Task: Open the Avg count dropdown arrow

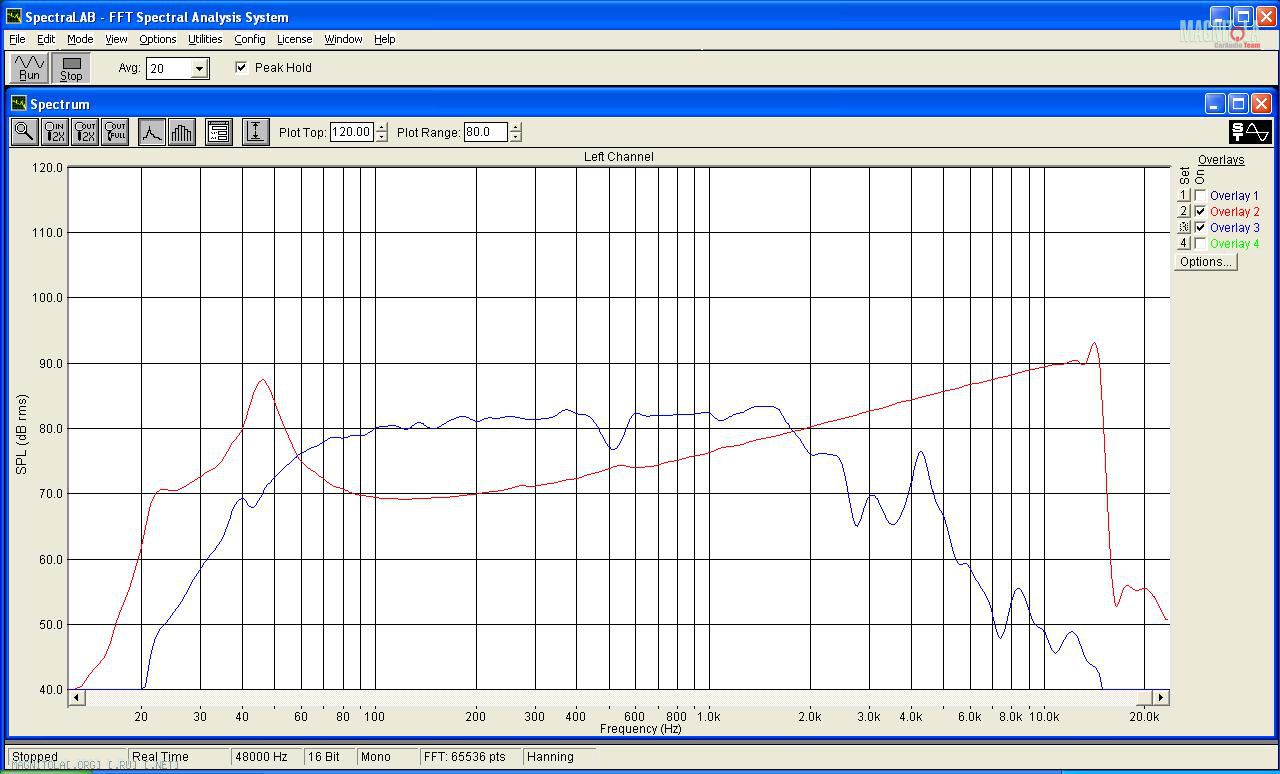Action: 199,68
